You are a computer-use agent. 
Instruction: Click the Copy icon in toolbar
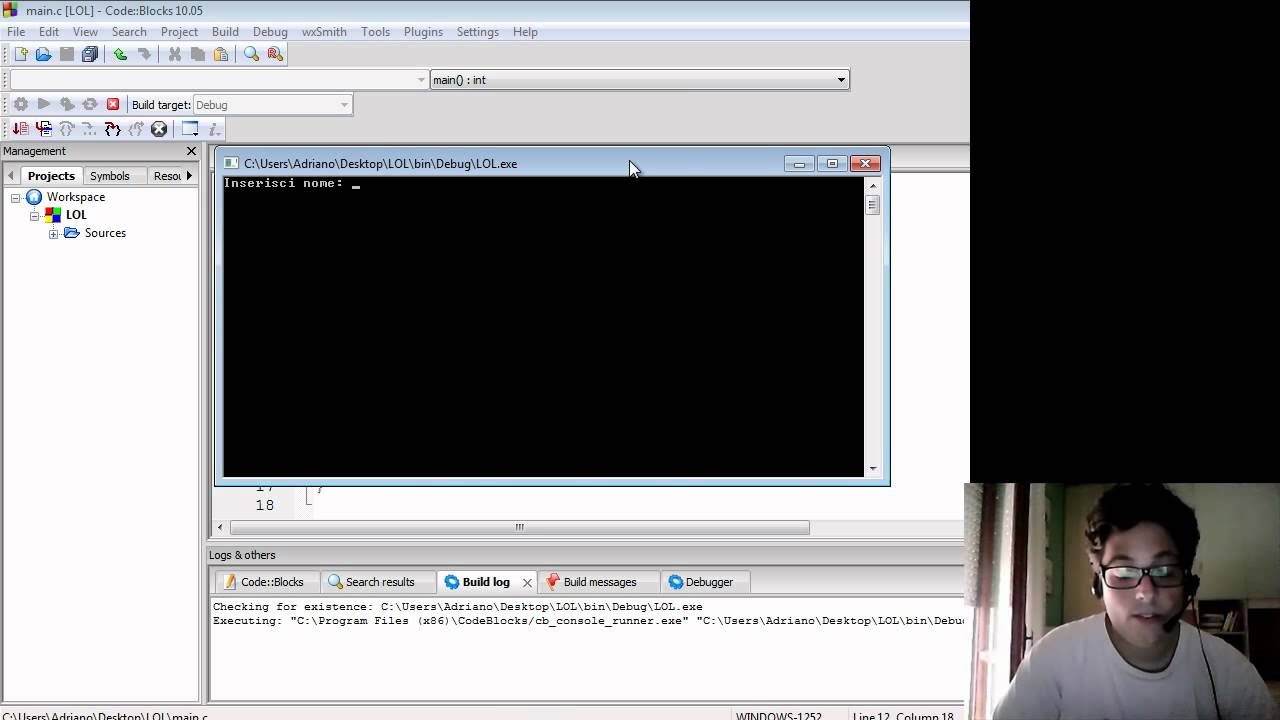[x=198, y=55]
